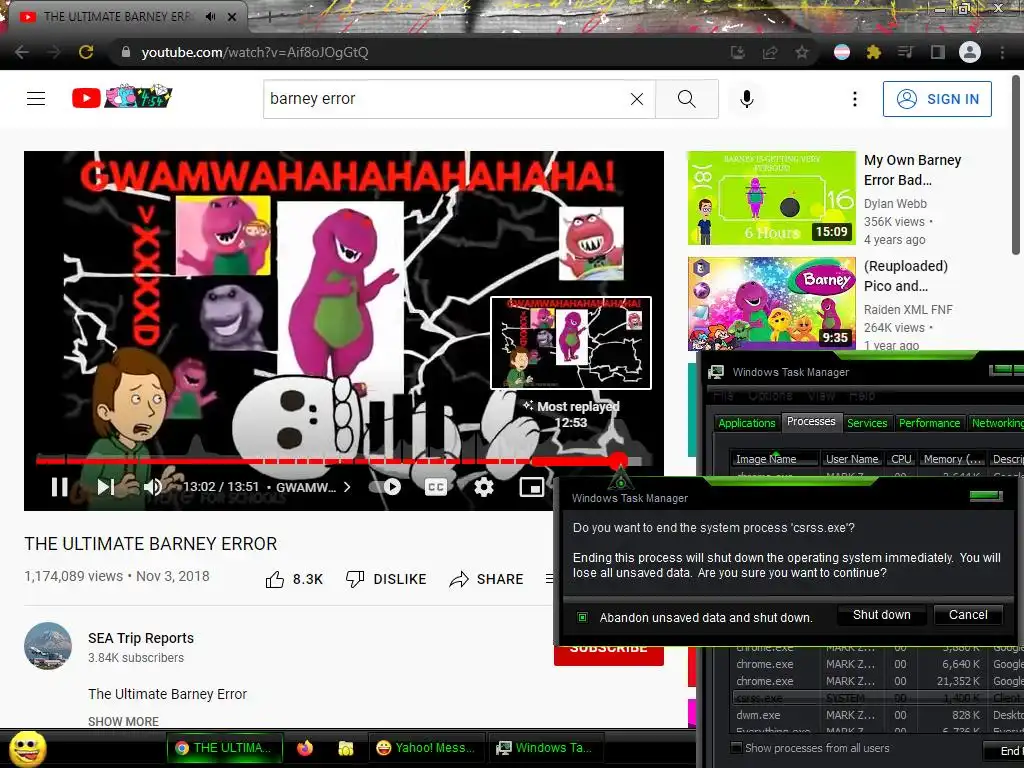Open Chrome's three-dot menu
The width and height of the screenshot is (1024, 768).
(1002, 52)
